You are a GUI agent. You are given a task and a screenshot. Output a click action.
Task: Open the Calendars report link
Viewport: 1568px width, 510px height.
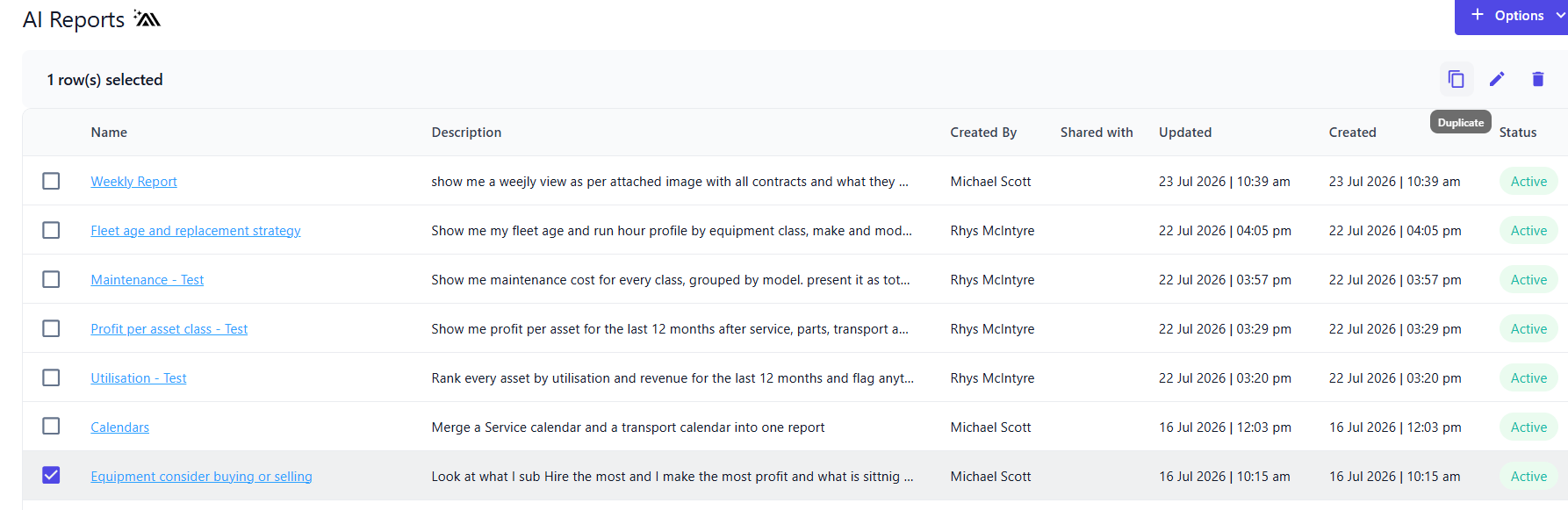click(x=119, y=427)
